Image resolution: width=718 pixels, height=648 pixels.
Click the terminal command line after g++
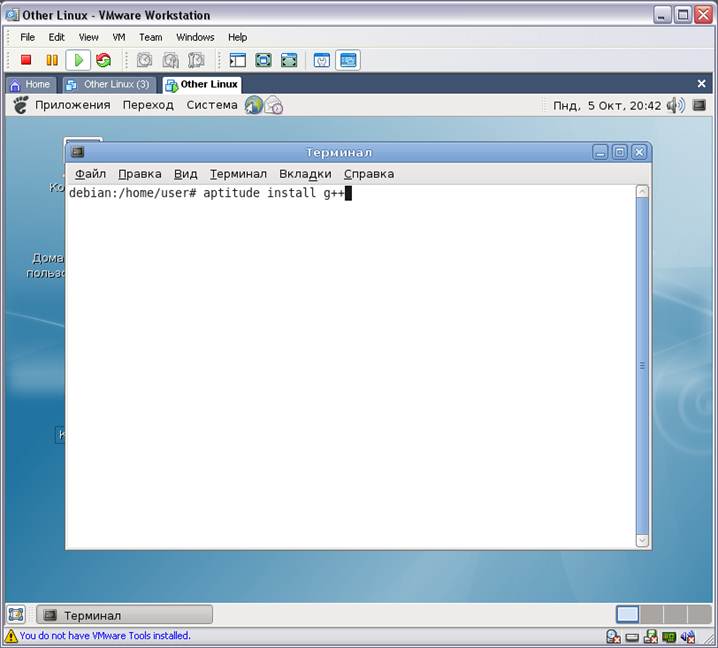pyautogui.click(x=348, y=193)
